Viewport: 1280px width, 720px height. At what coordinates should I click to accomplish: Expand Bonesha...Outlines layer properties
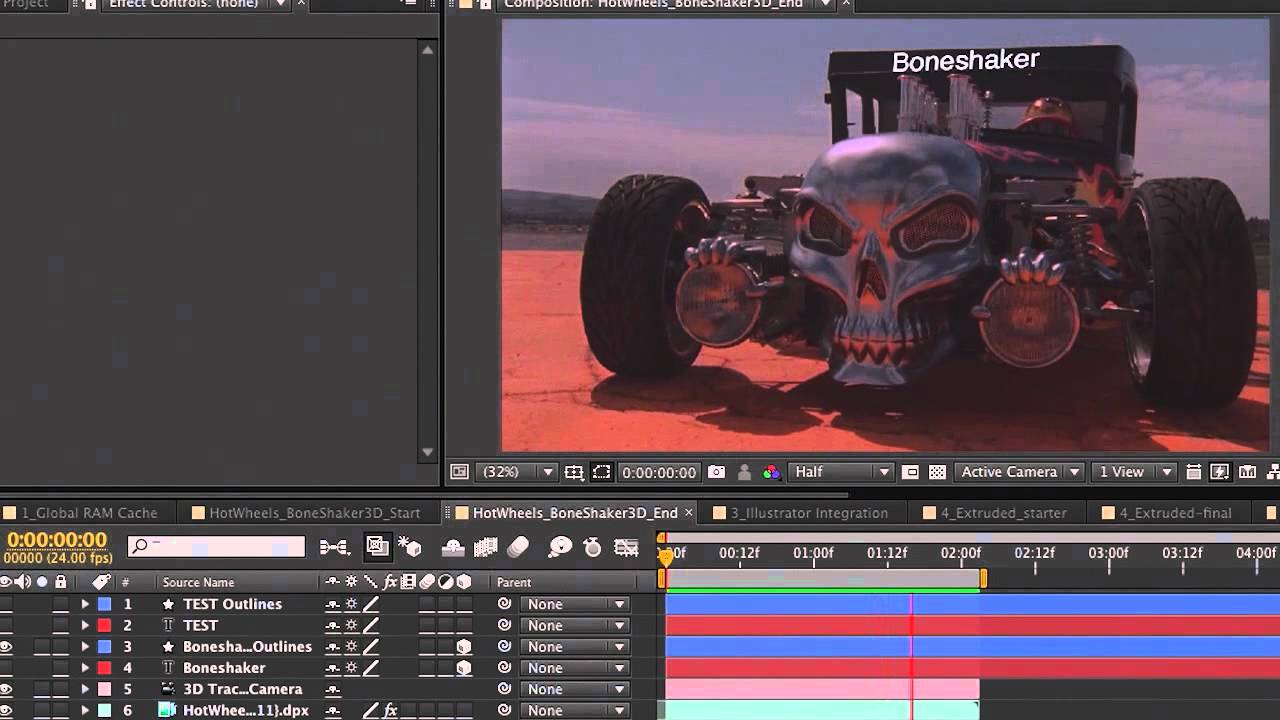click(85, 647)
